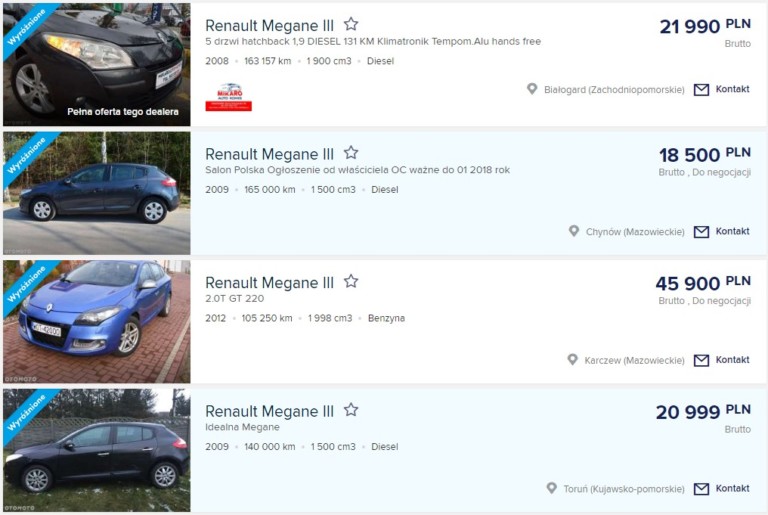Image resolution: width=768 pixels, height=515 pixels.
Task: Click the envelope icon for the Białogard listing
Action: [x=701, y=90]
